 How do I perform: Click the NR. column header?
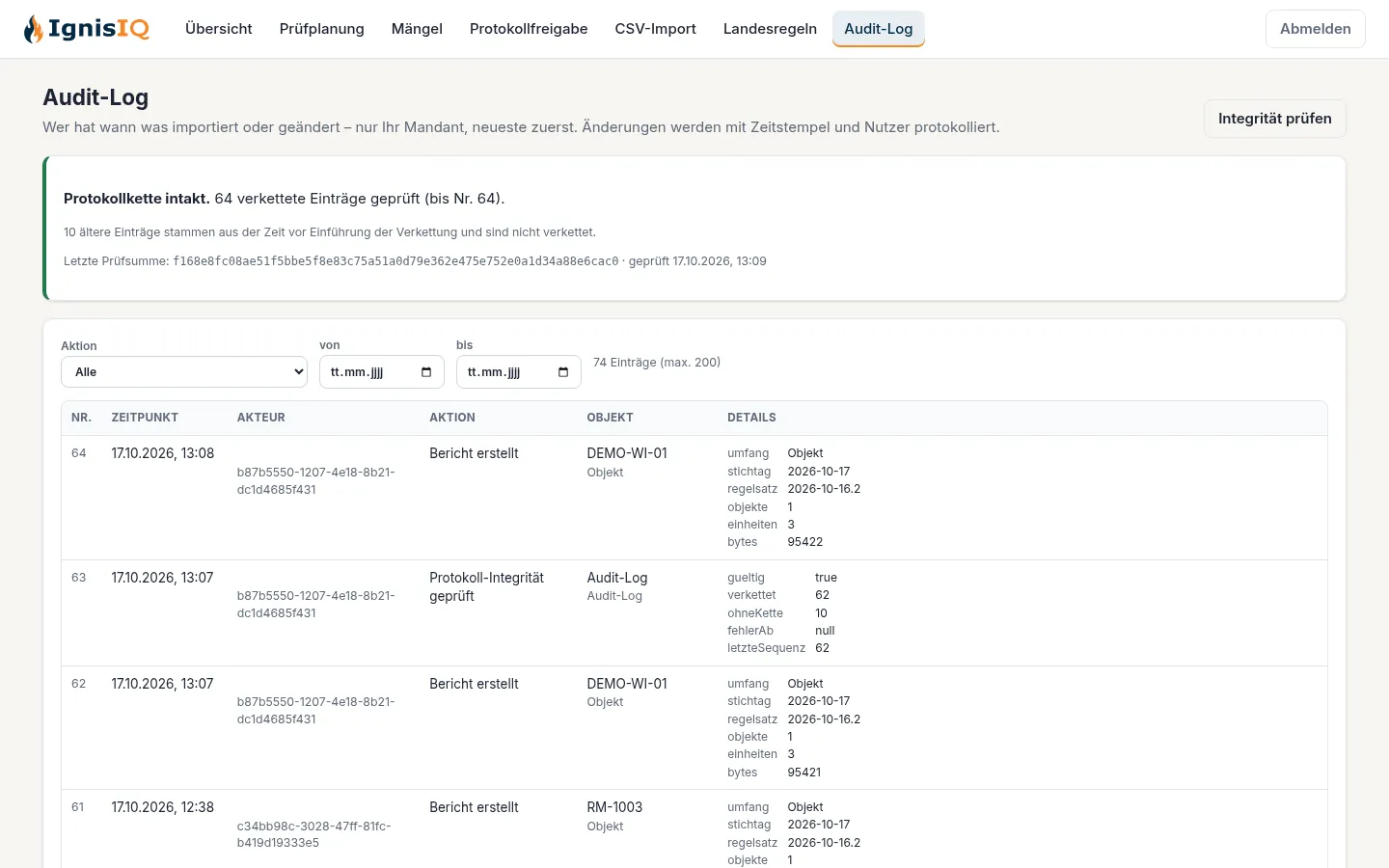[82, 418]
